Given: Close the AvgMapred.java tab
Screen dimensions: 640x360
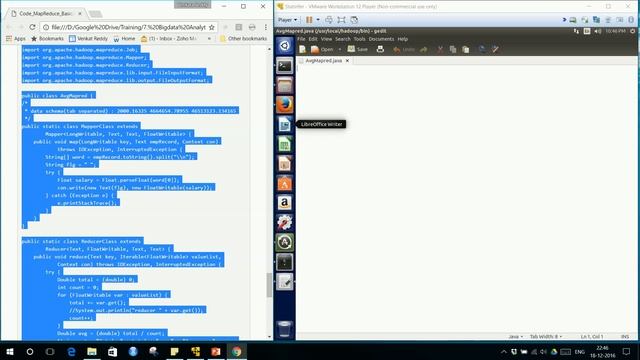Looking at the screenshot, I should [347, 60].
